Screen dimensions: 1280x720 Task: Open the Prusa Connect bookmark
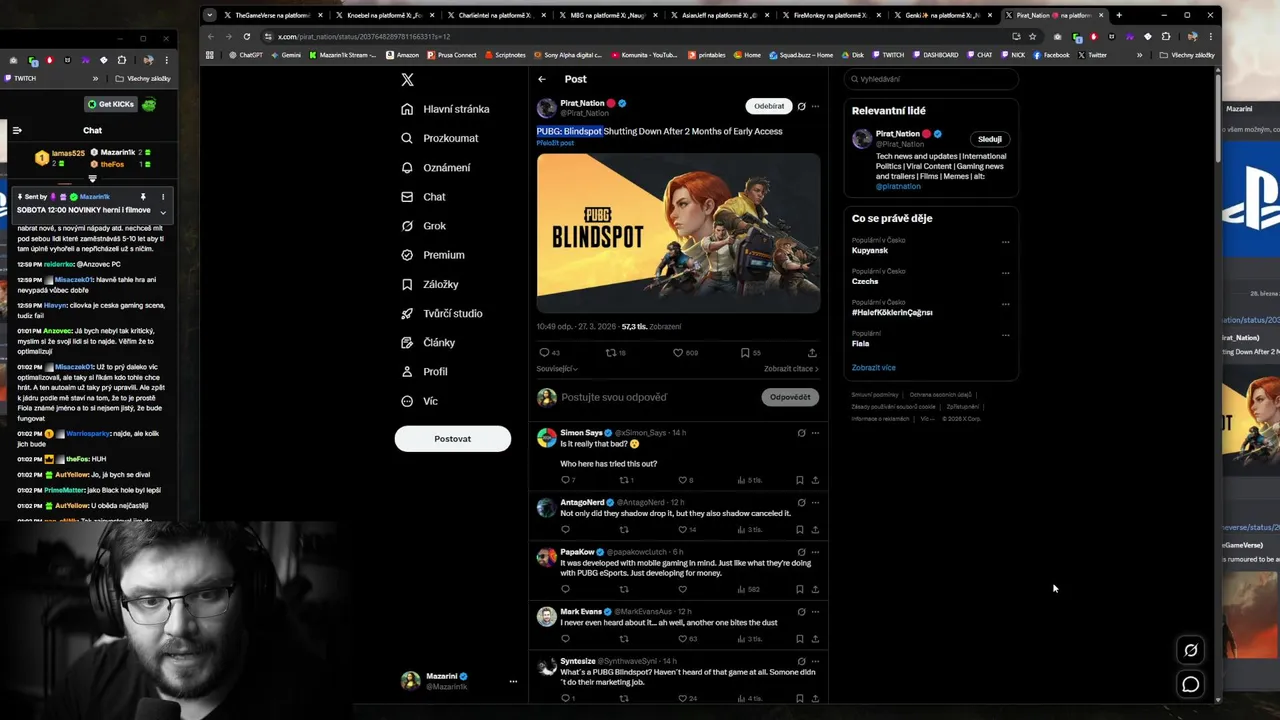click(x=454, y=55)
